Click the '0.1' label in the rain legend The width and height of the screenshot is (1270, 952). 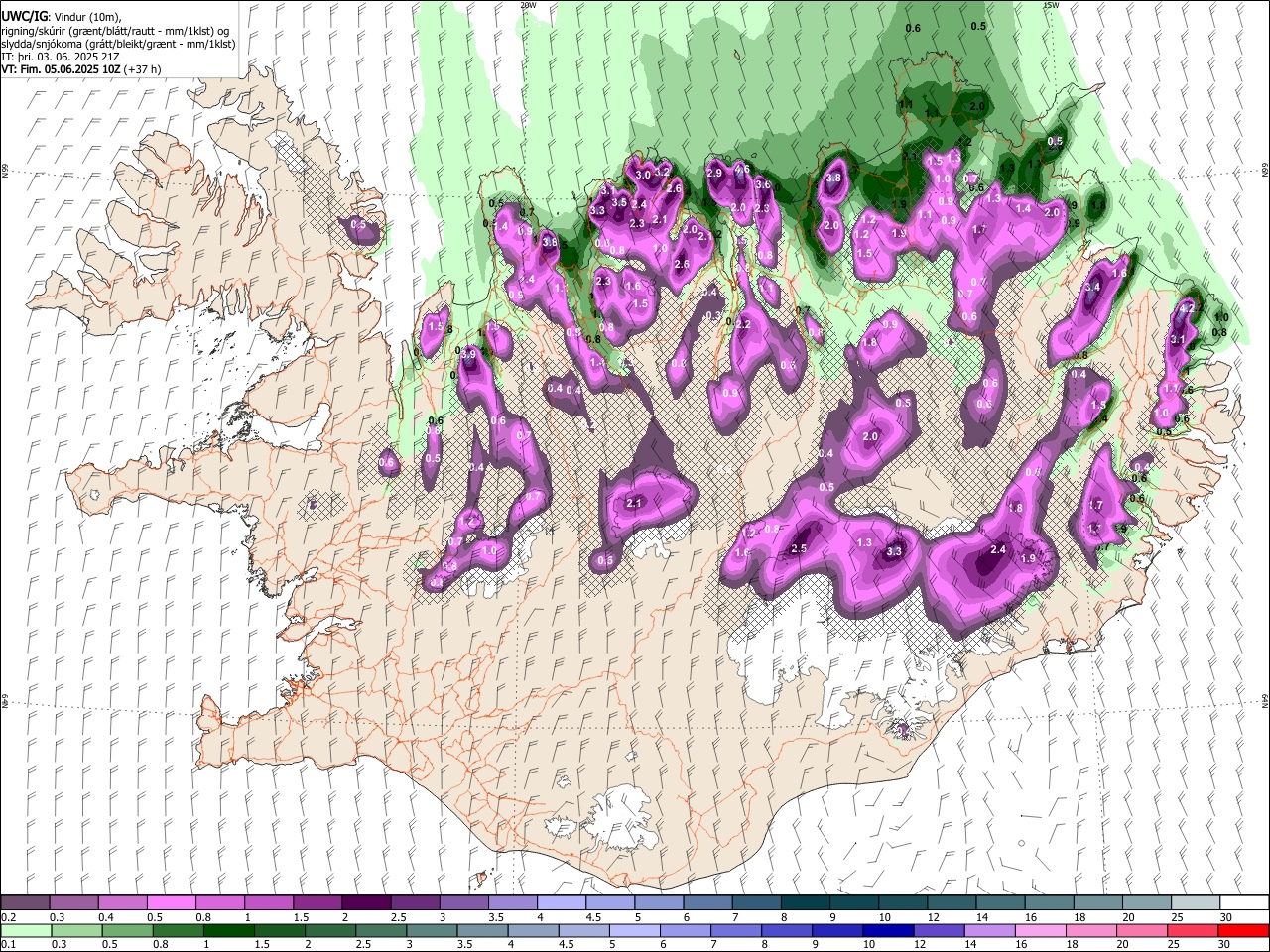click(x=8, y=945)
